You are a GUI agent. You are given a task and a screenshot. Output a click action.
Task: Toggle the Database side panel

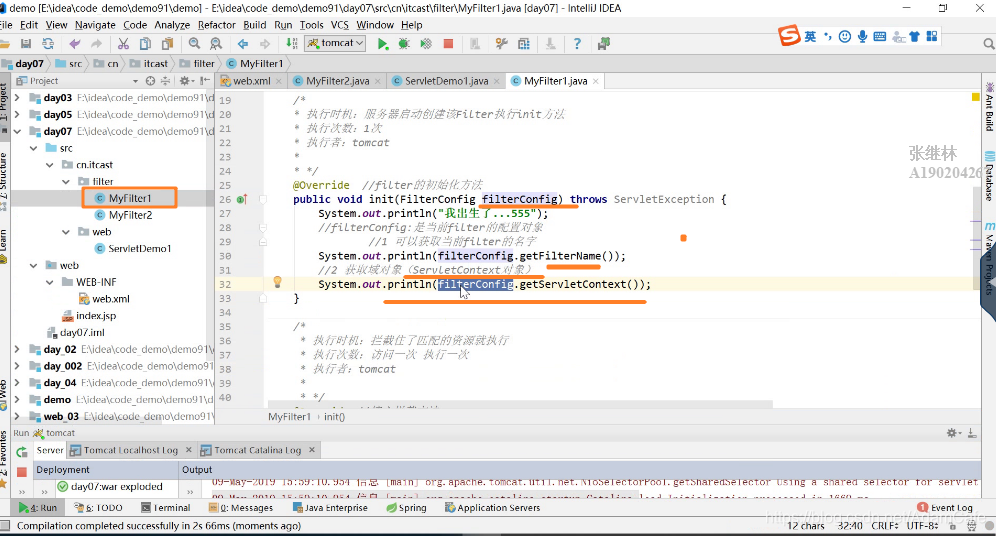pyautogui.click(x=990, y=176)
